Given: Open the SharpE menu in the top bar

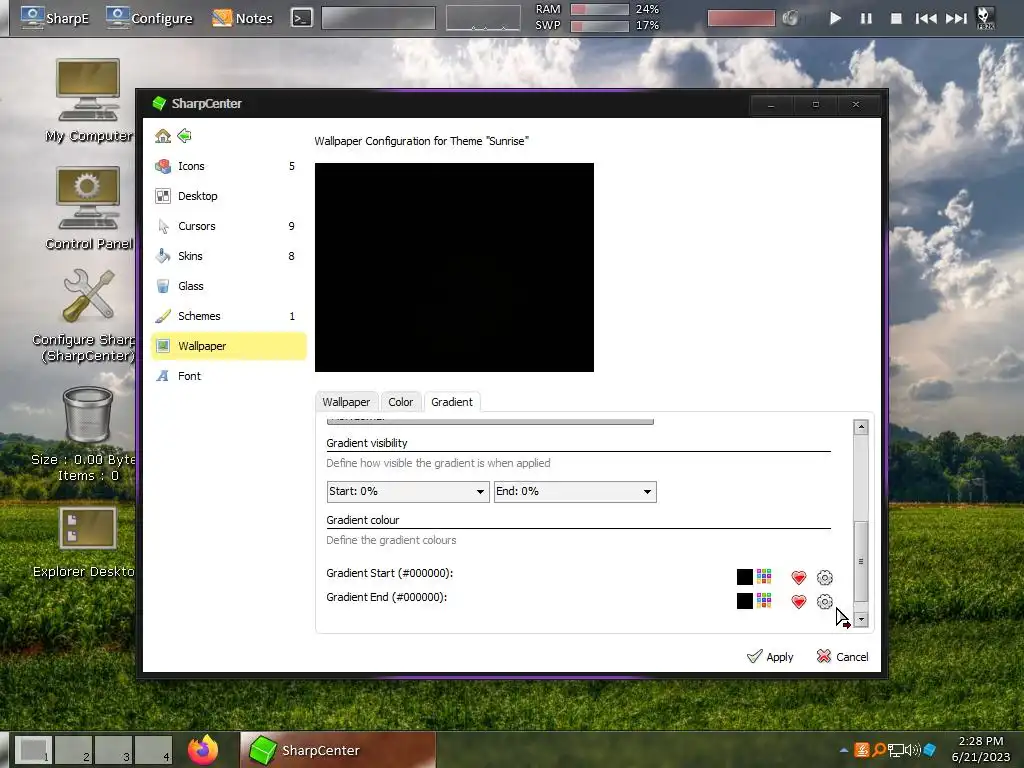Looking at the screenshot, I should pyautogui.click(x=54, y=18).
